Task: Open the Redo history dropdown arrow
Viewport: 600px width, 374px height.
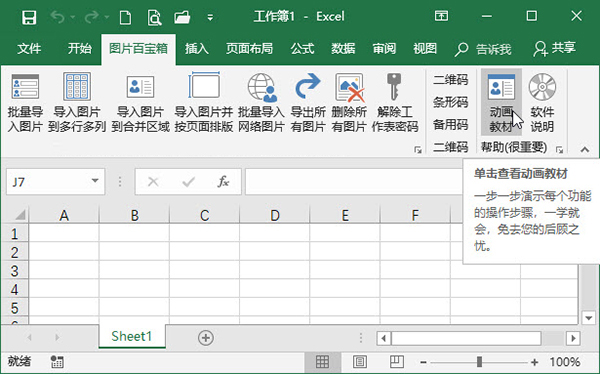Action: 107,17
